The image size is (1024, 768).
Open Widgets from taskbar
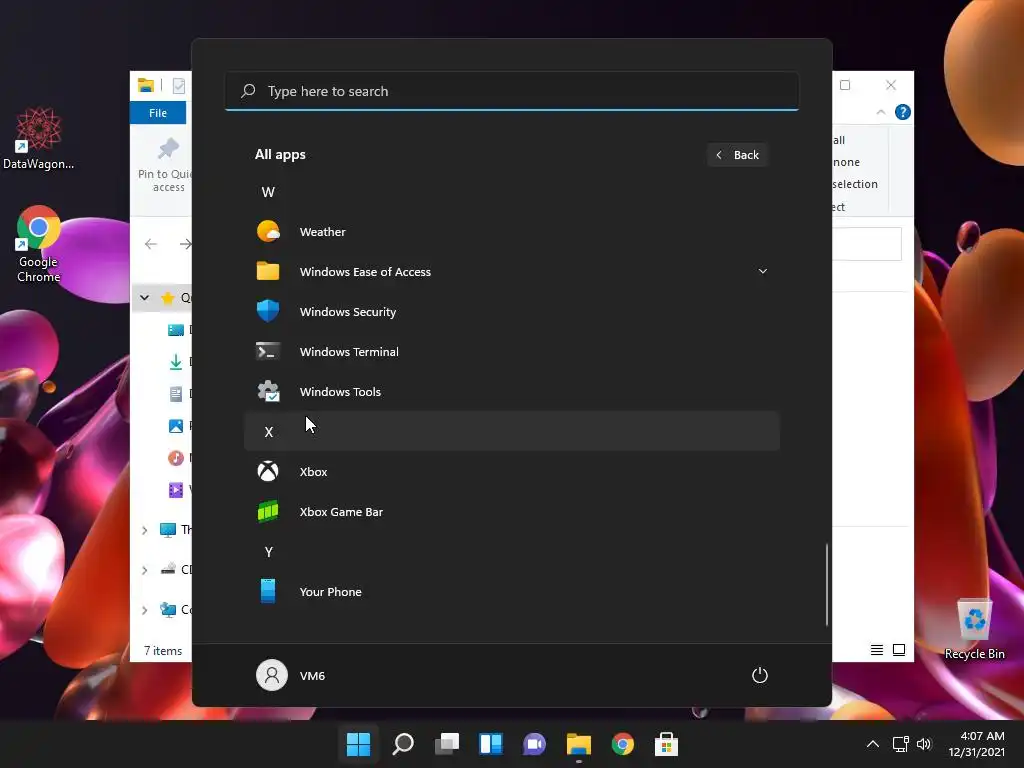pos(490,744)
